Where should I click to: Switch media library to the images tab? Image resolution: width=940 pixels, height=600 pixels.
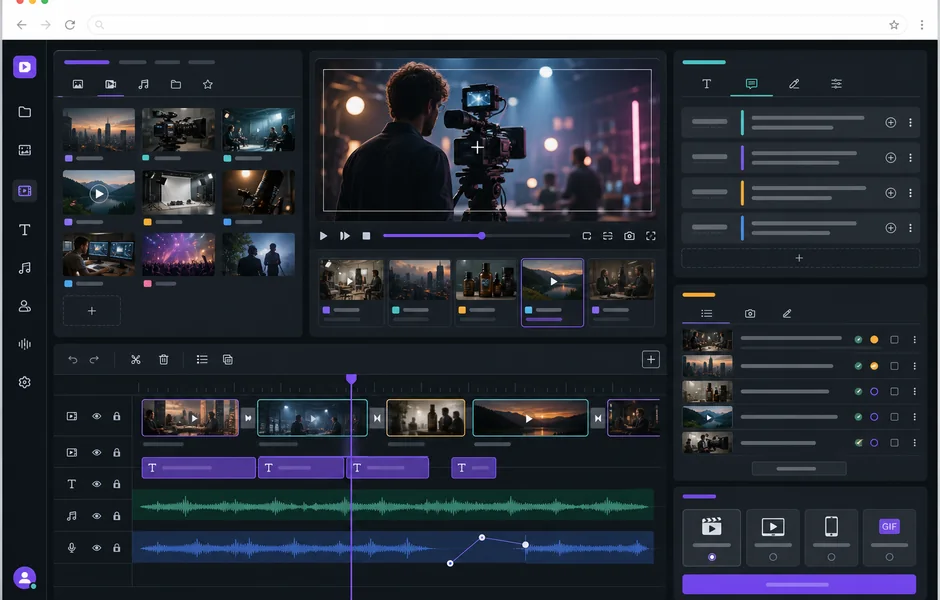(78, 85)
